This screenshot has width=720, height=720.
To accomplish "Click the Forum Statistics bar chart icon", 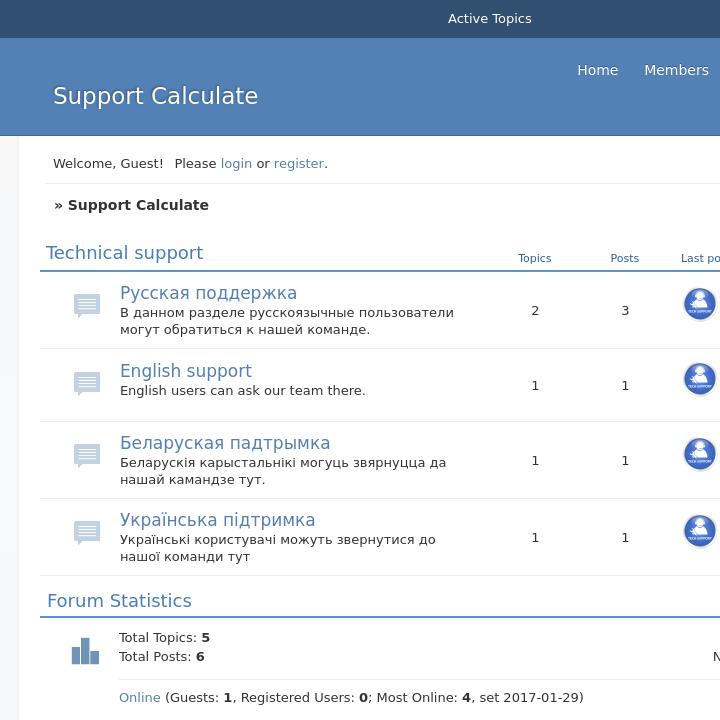I will pos(85,651).
